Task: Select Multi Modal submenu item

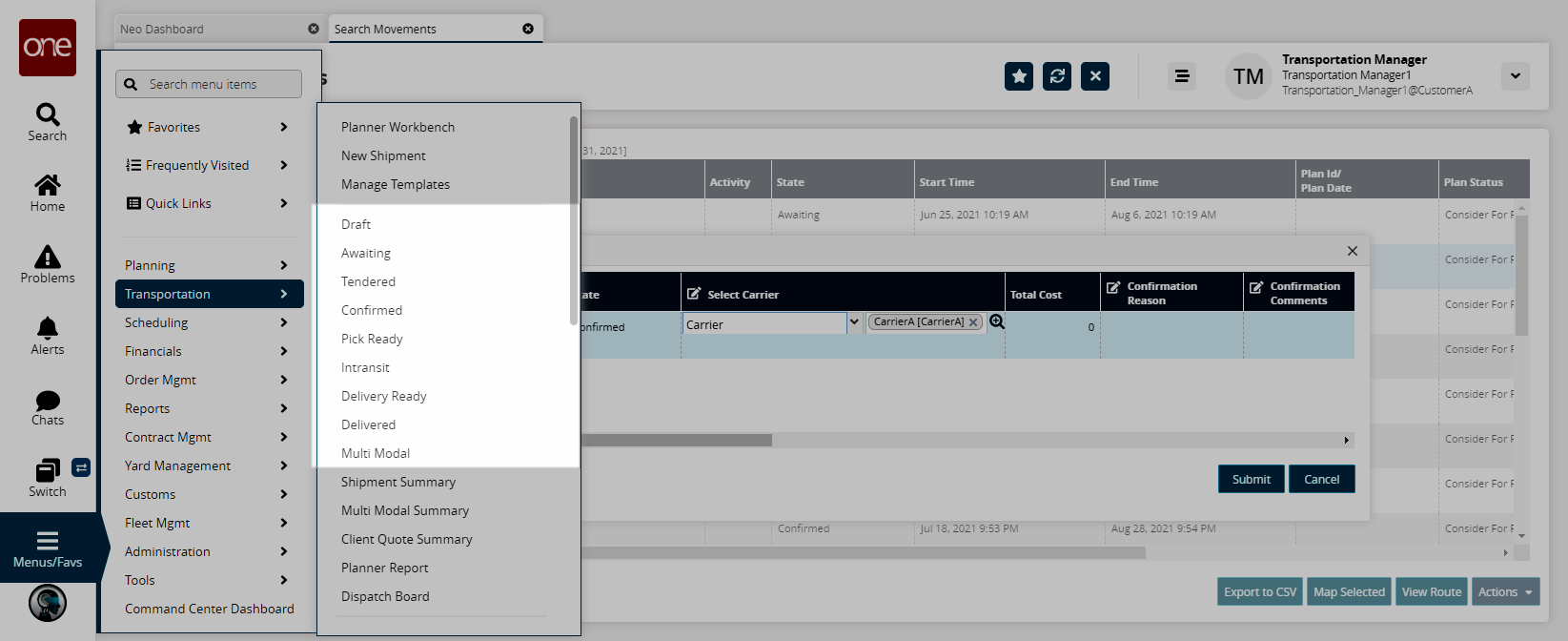Action: (x=376, y=453)
